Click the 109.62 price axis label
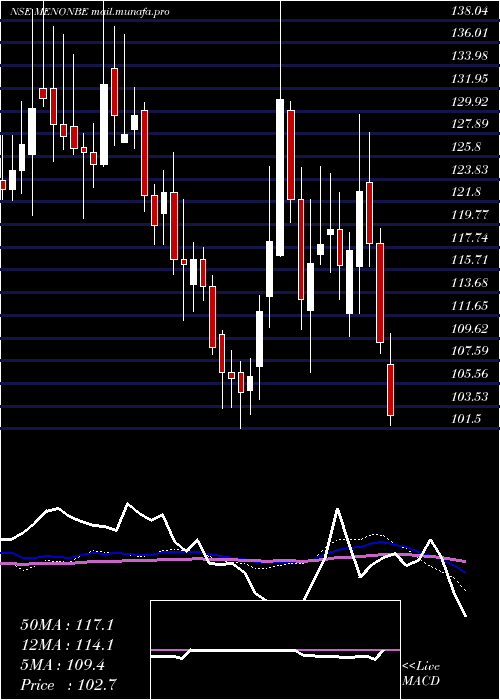 click(x=469, y=329)
